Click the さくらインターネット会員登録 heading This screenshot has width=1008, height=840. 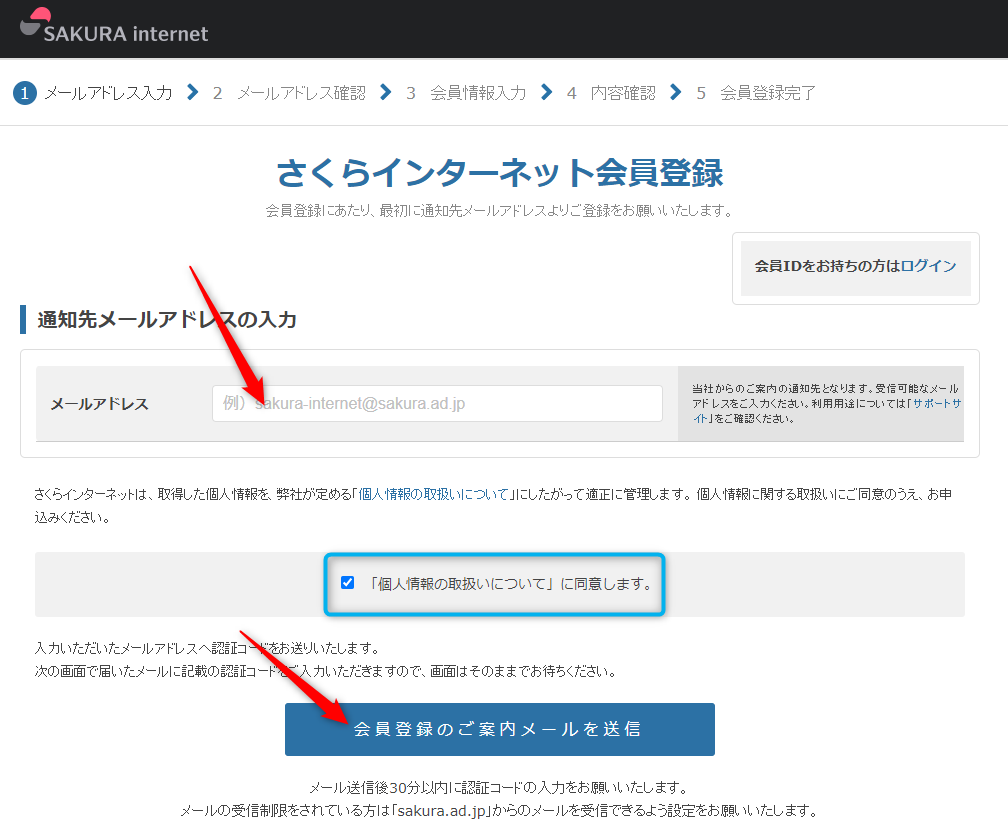500,173
